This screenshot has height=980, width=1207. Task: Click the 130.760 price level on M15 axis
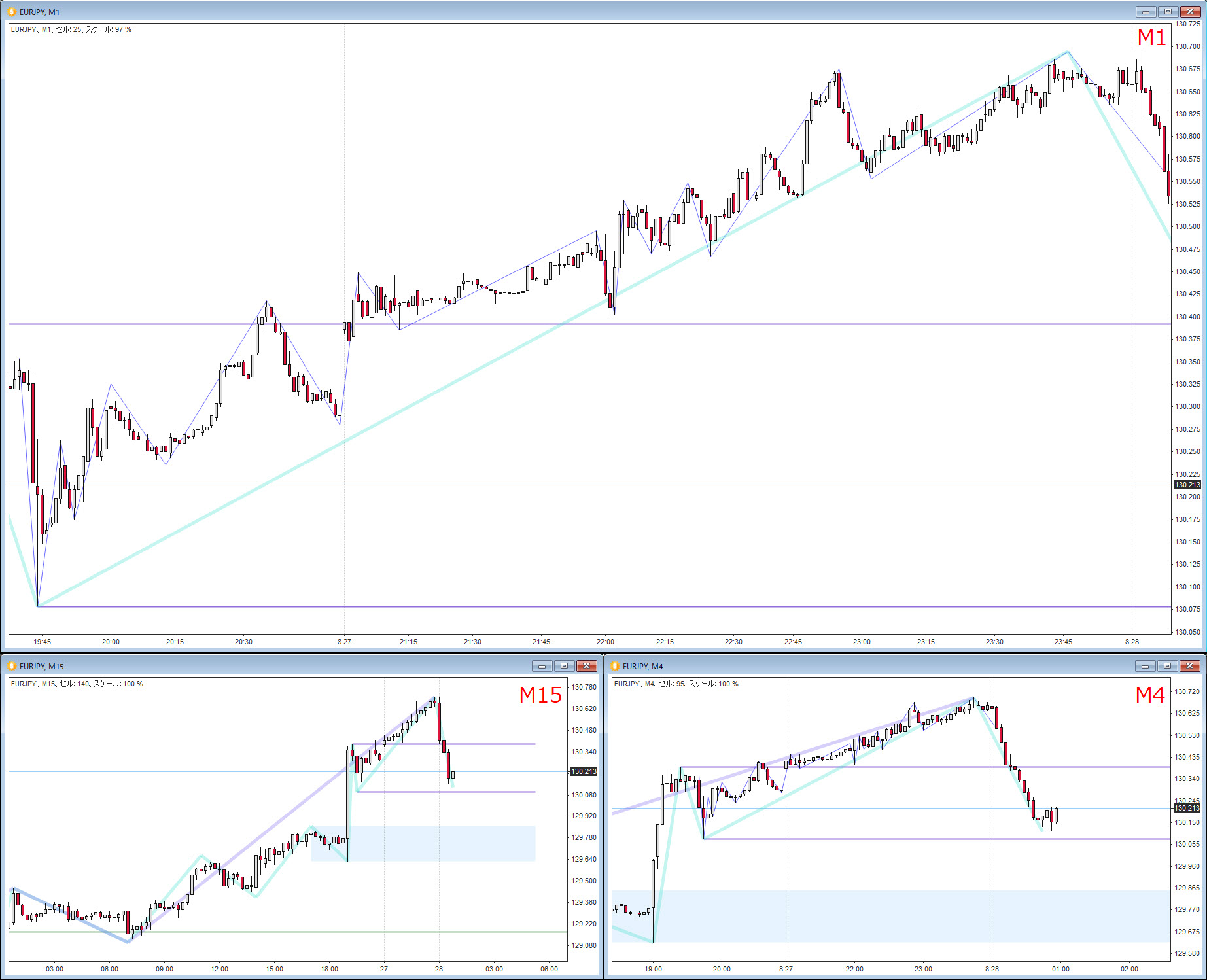[x=584, y=687]
